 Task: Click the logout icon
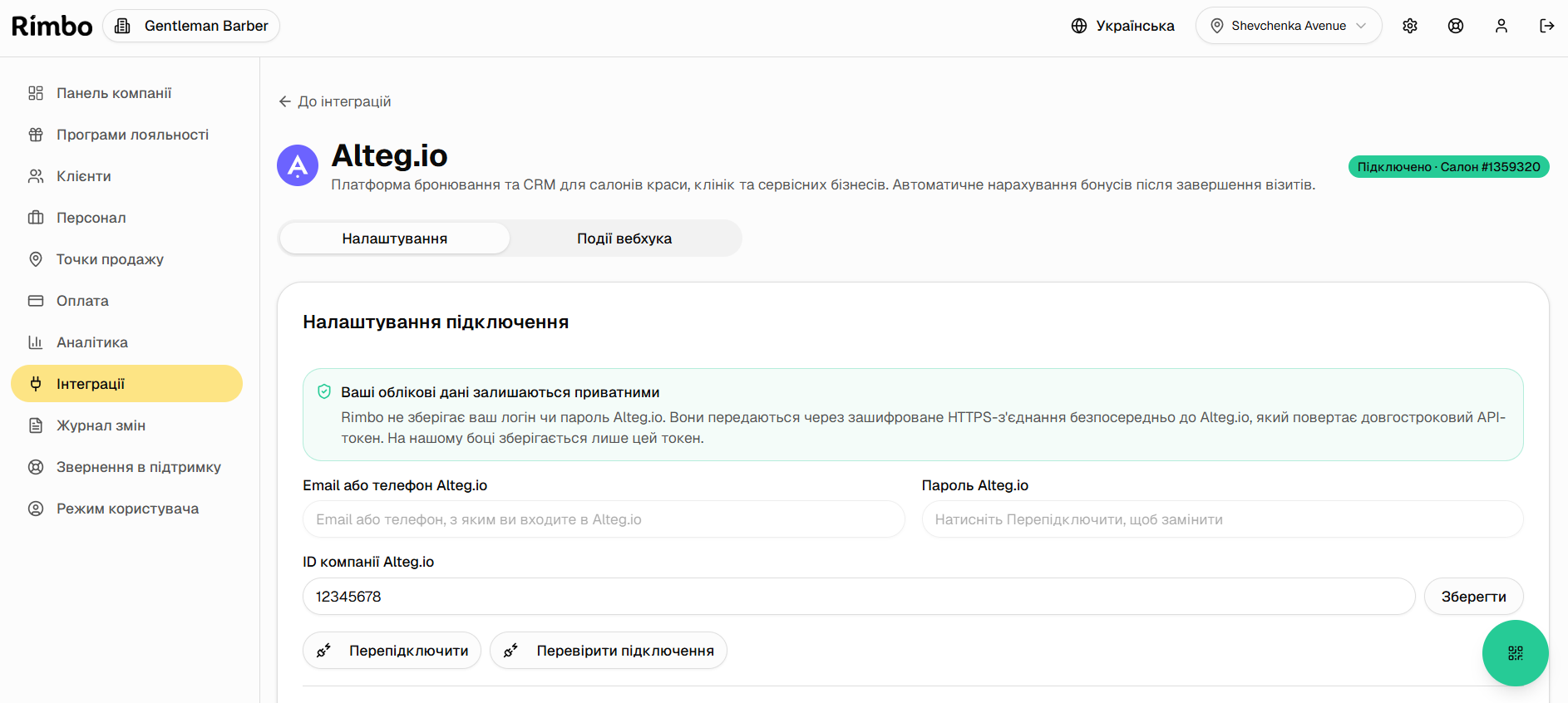pos(1547,26)
